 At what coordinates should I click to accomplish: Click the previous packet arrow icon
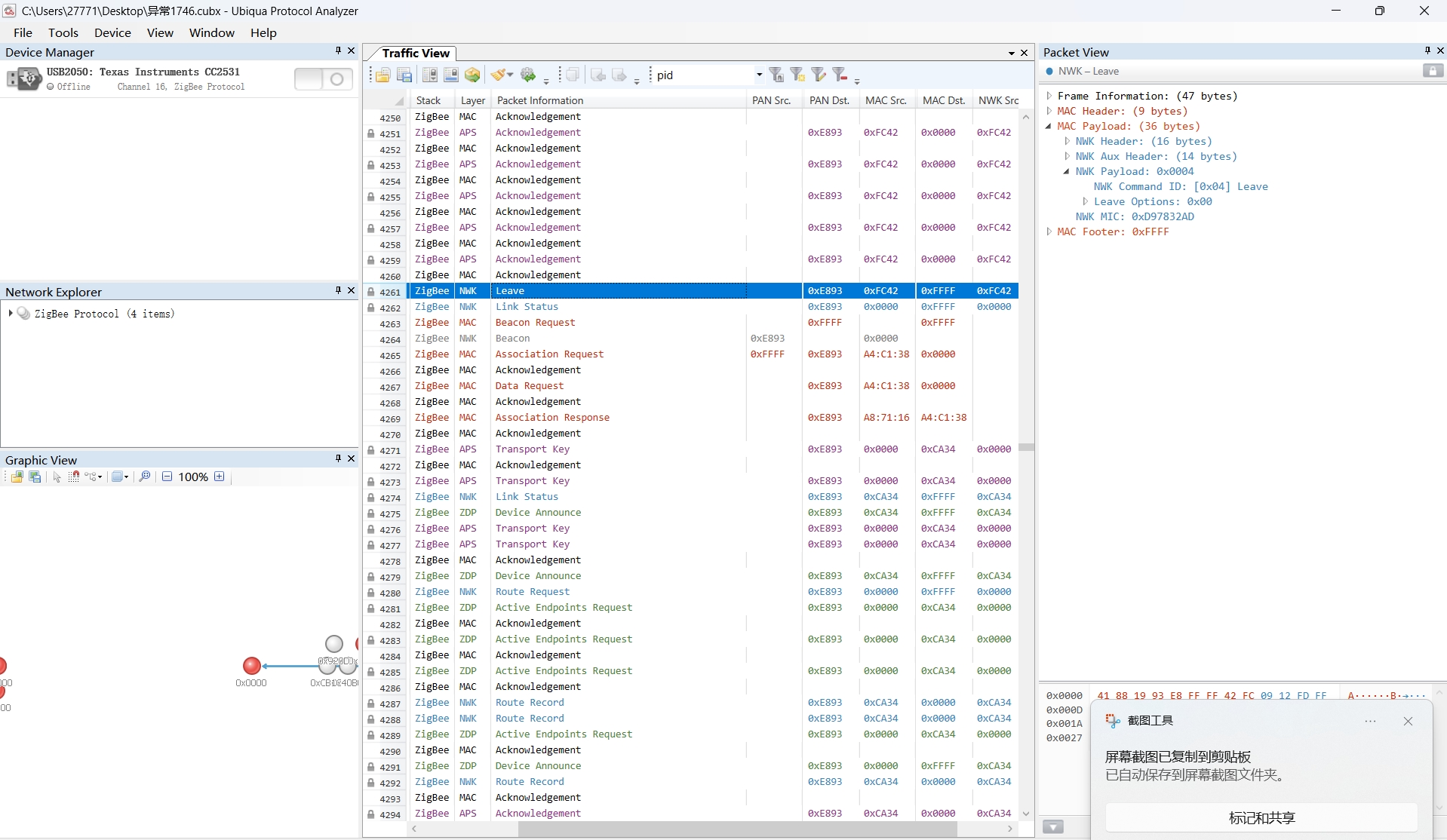(598, 75)
